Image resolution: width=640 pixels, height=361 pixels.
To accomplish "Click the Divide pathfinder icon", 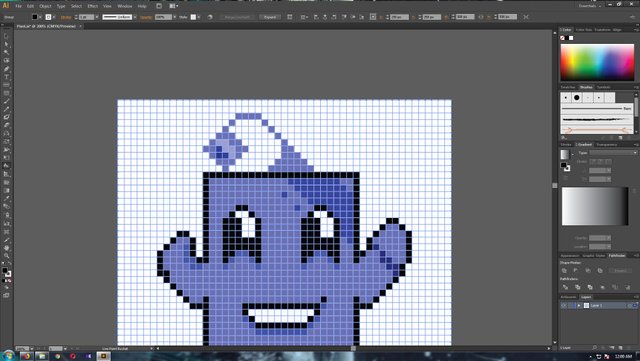I will pyautogui.click(x=565, y=287).
